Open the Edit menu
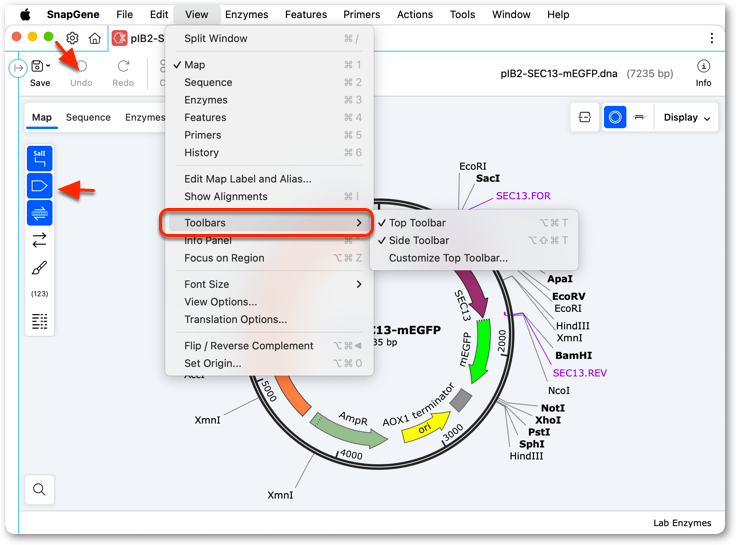The image size is (736, 545). [x=159, y=15]
